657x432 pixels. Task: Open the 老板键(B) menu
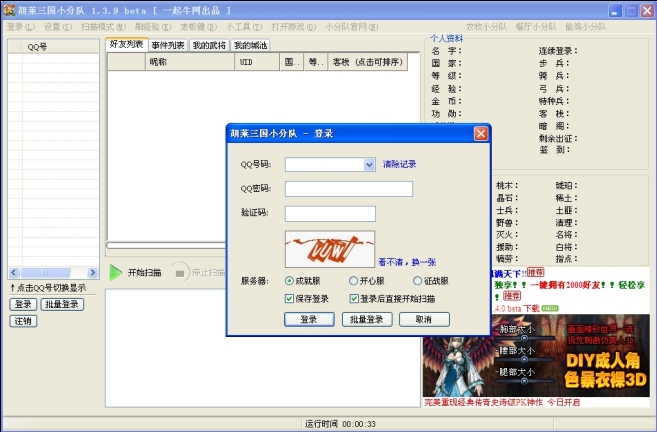198,27
